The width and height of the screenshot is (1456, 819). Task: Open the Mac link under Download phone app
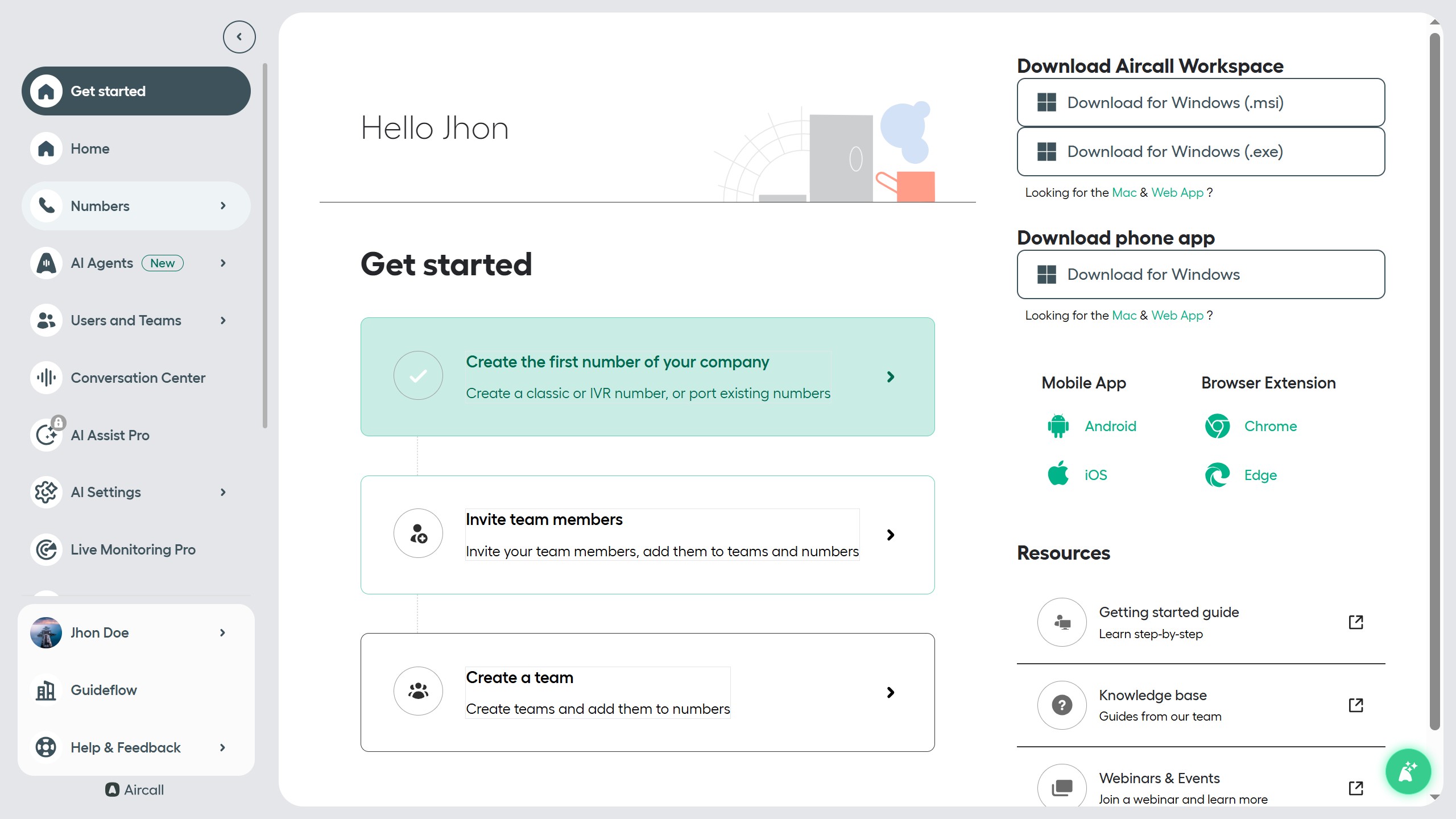tap(1124, 315)
